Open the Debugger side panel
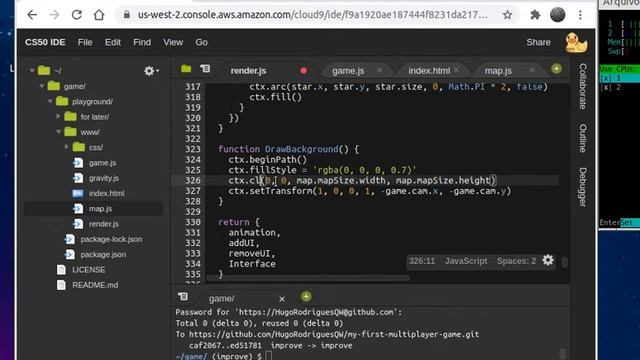This screenshot has height=360, width=640. (583, 187)
